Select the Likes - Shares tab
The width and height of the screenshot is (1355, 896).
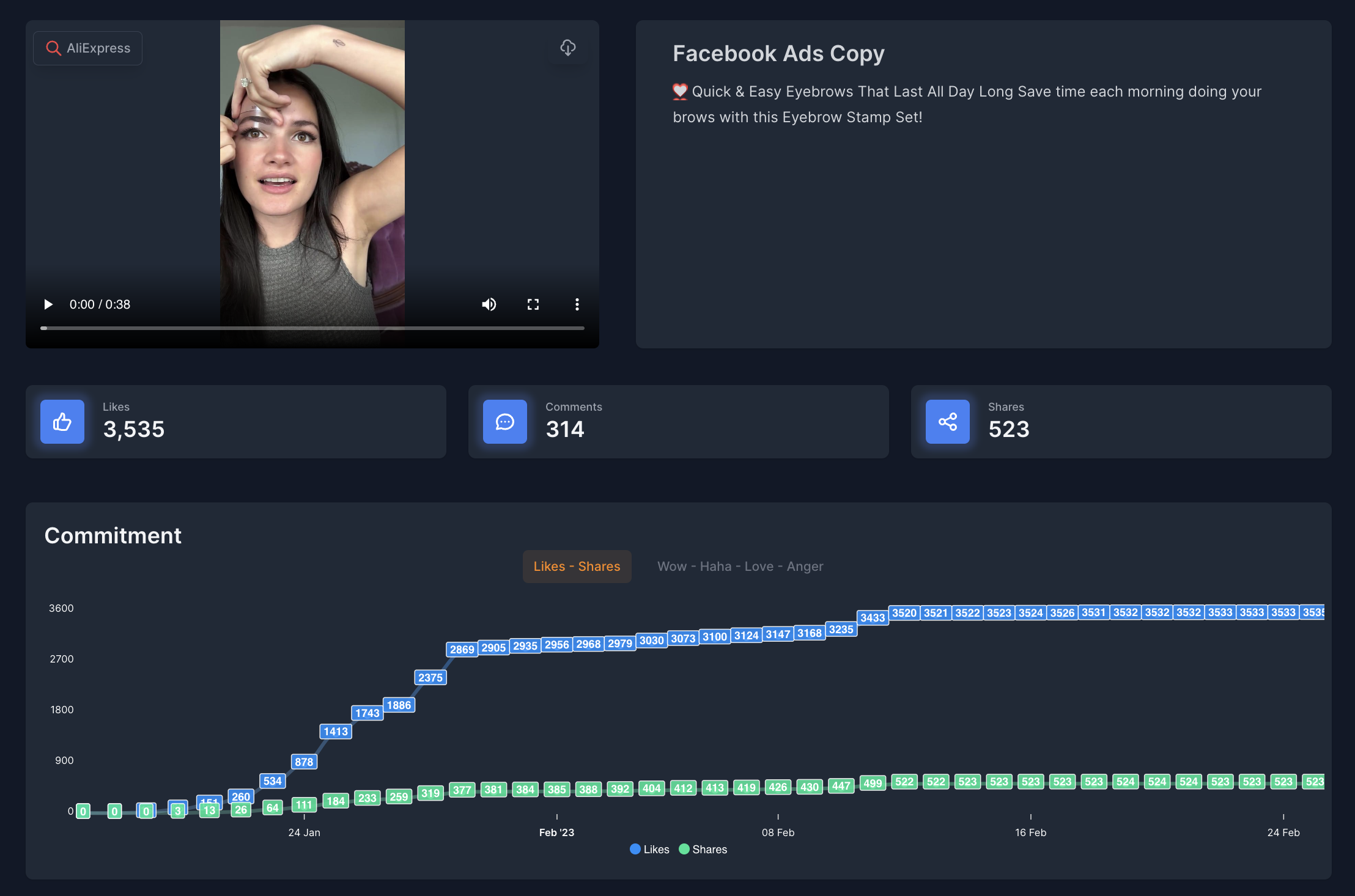coord(577,567)
